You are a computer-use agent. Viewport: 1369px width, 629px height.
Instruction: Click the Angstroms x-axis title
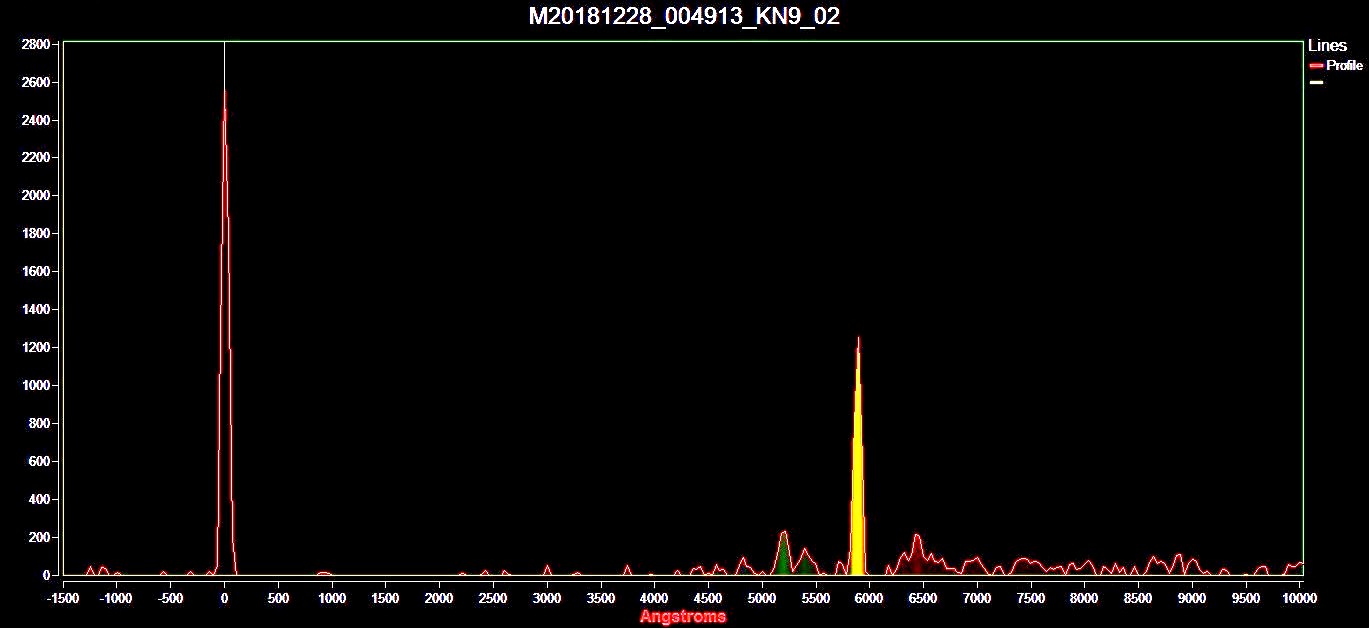(x=683, y=616)
